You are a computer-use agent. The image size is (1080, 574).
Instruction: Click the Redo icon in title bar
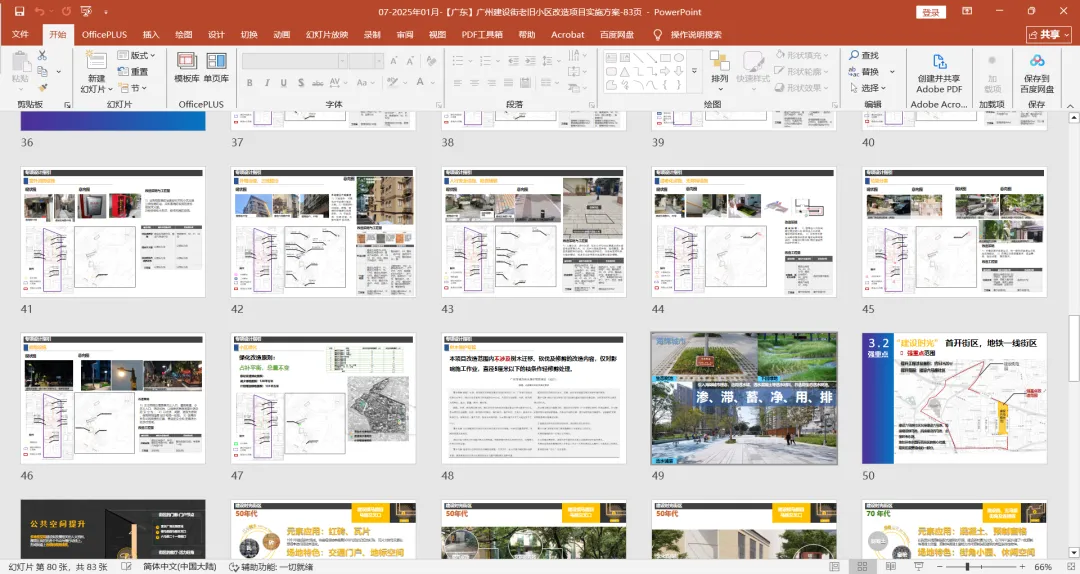pyautogui.click(x=66, y=12)
